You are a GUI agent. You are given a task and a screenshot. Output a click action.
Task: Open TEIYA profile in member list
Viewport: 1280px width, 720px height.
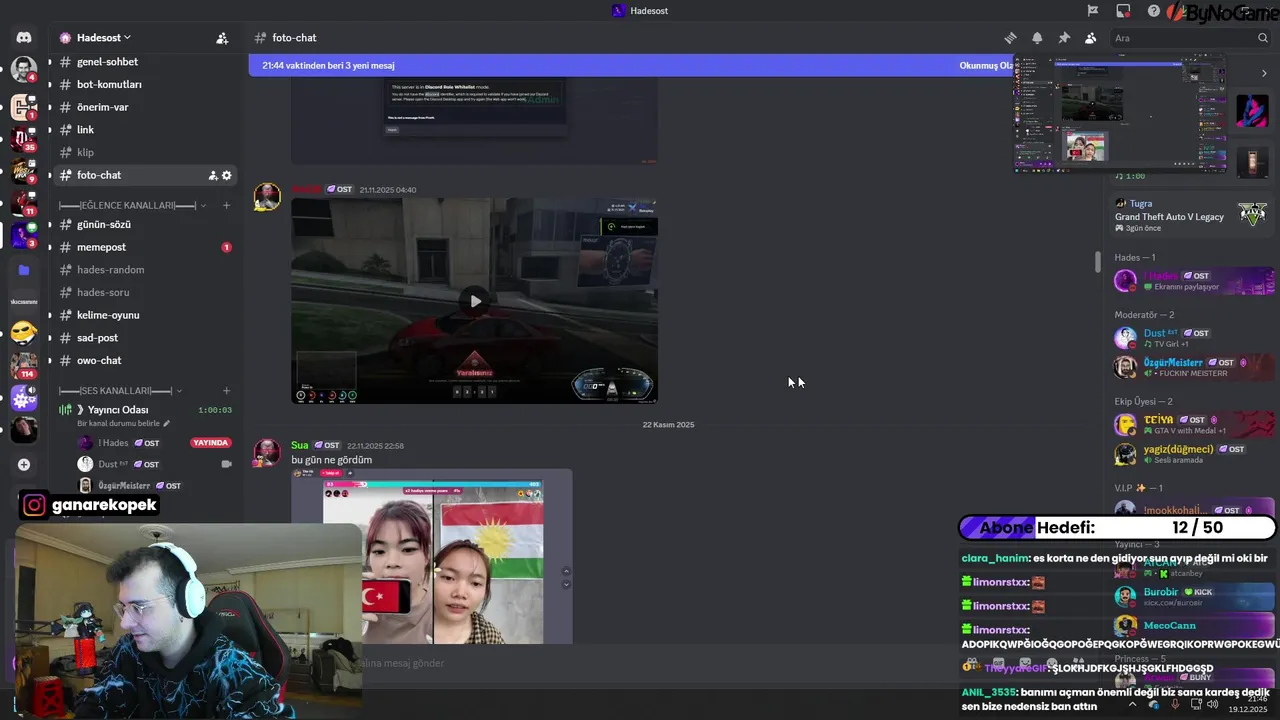pos(1192,425)
